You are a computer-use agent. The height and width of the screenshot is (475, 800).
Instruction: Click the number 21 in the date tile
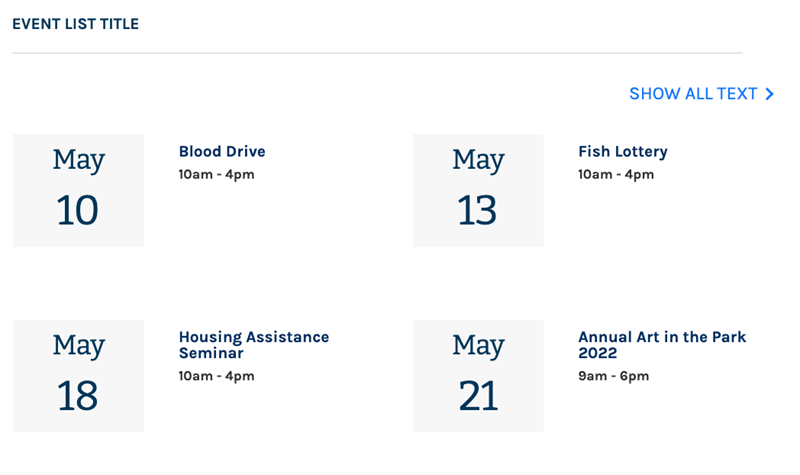(x=478, y=396)
